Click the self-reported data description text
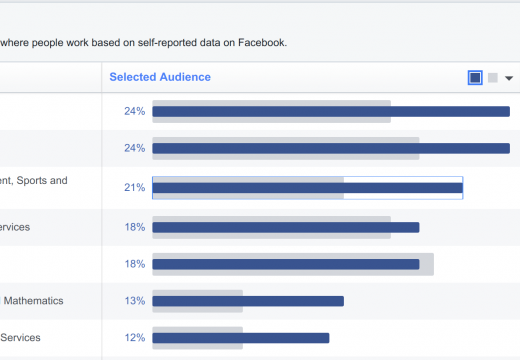The width and height of the screenshot is (520, 360). (143, 43)
